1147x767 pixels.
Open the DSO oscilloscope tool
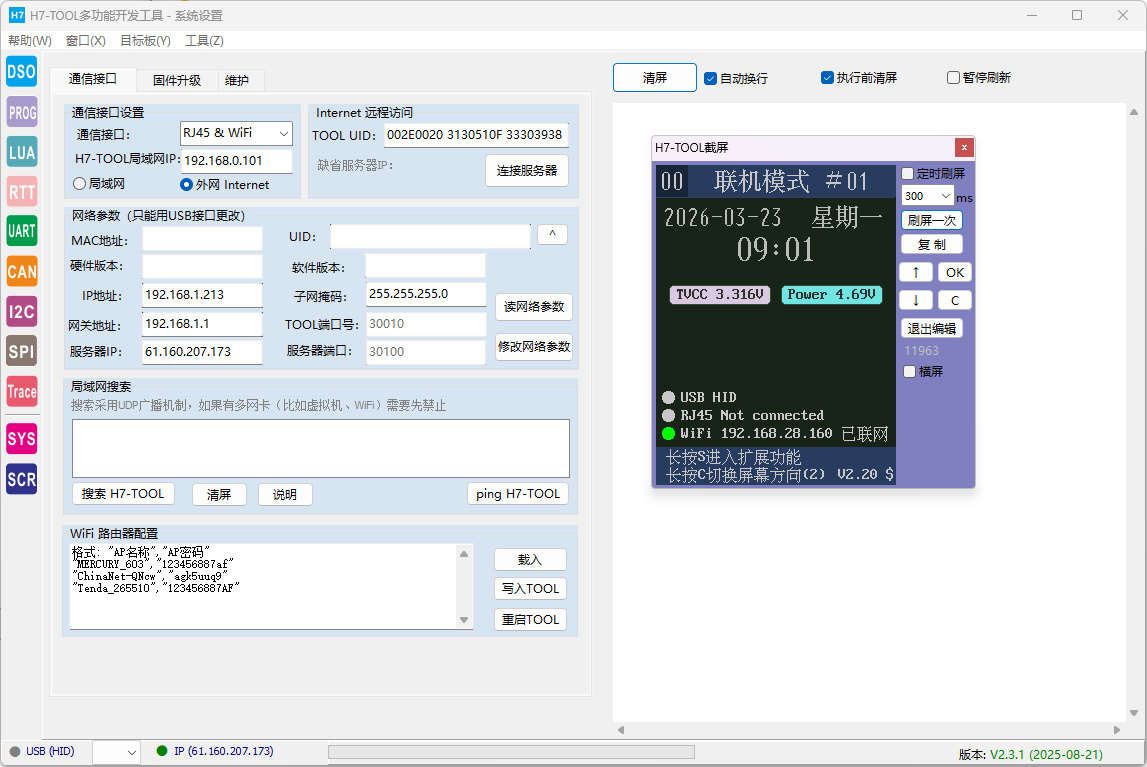[22, 71]
